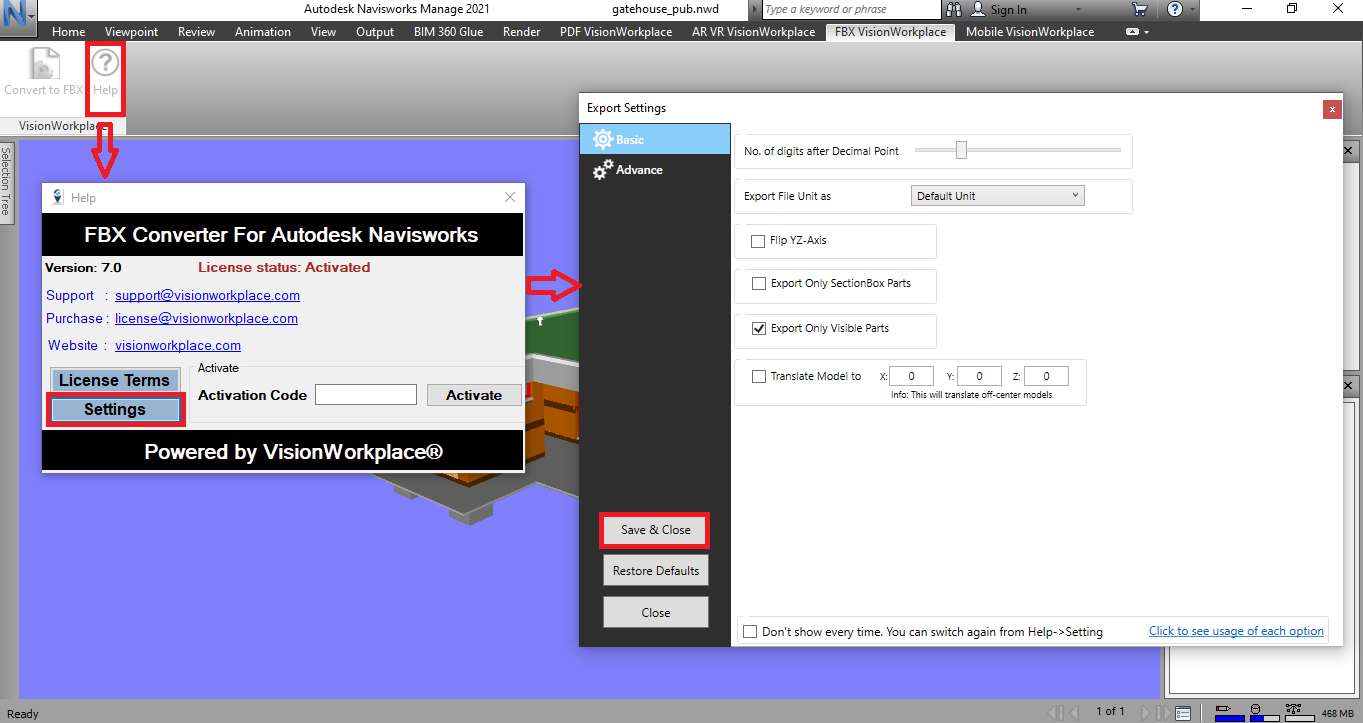Click the 468 MB memory readout
Screen dimensions: 1363x723
[x=1337, y=714]
